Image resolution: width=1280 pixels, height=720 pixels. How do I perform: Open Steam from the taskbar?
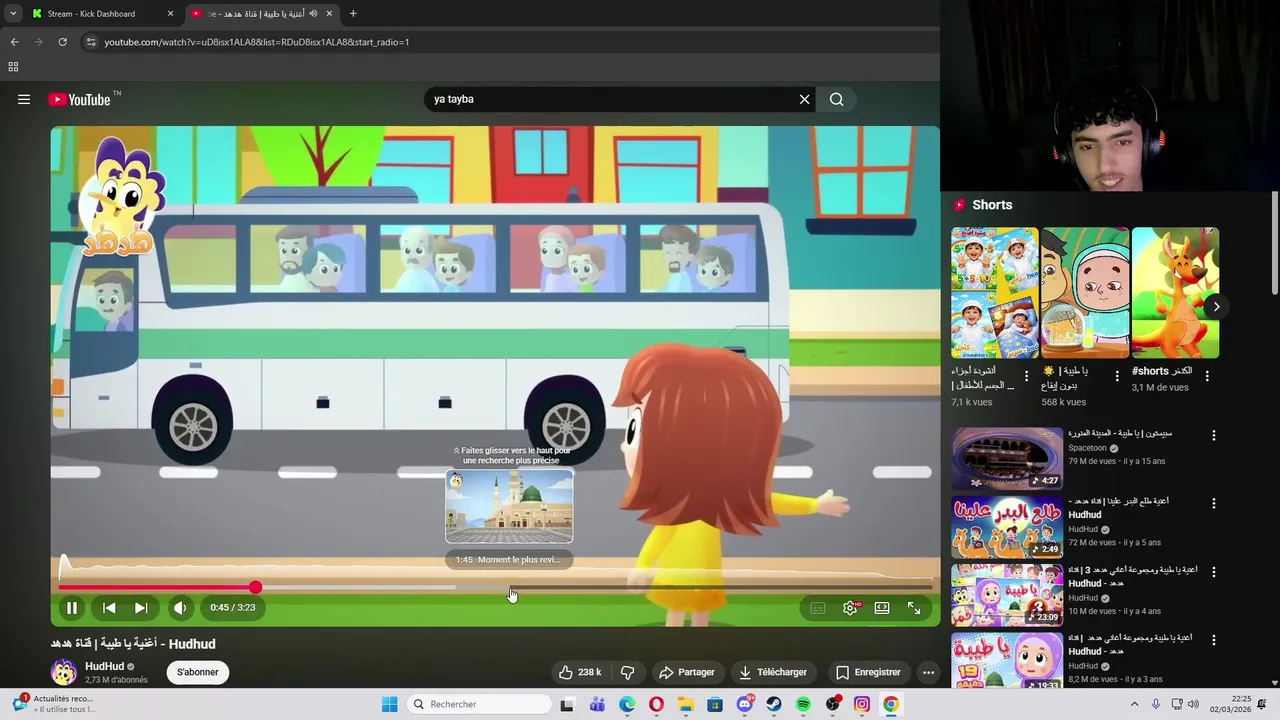[x=774, y=704]
